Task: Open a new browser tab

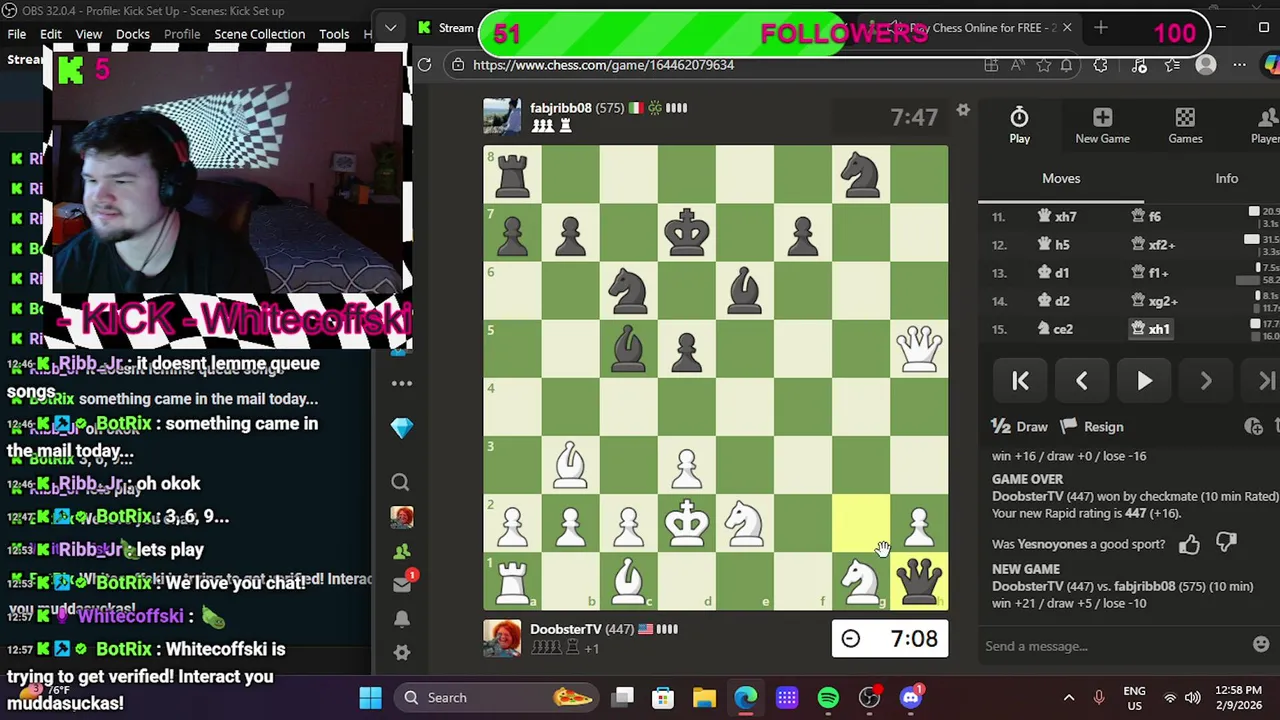Action: click(x=1101, y=28)
